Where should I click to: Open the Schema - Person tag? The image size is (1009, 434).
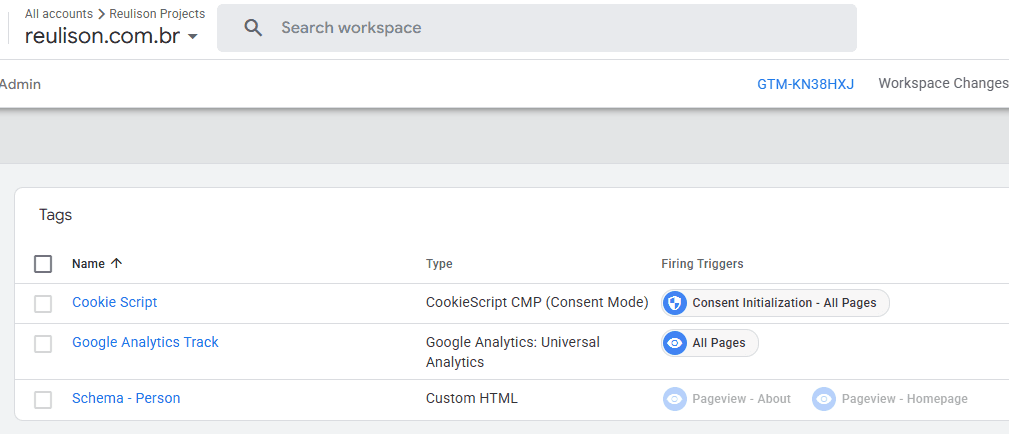tap(126, 398)
